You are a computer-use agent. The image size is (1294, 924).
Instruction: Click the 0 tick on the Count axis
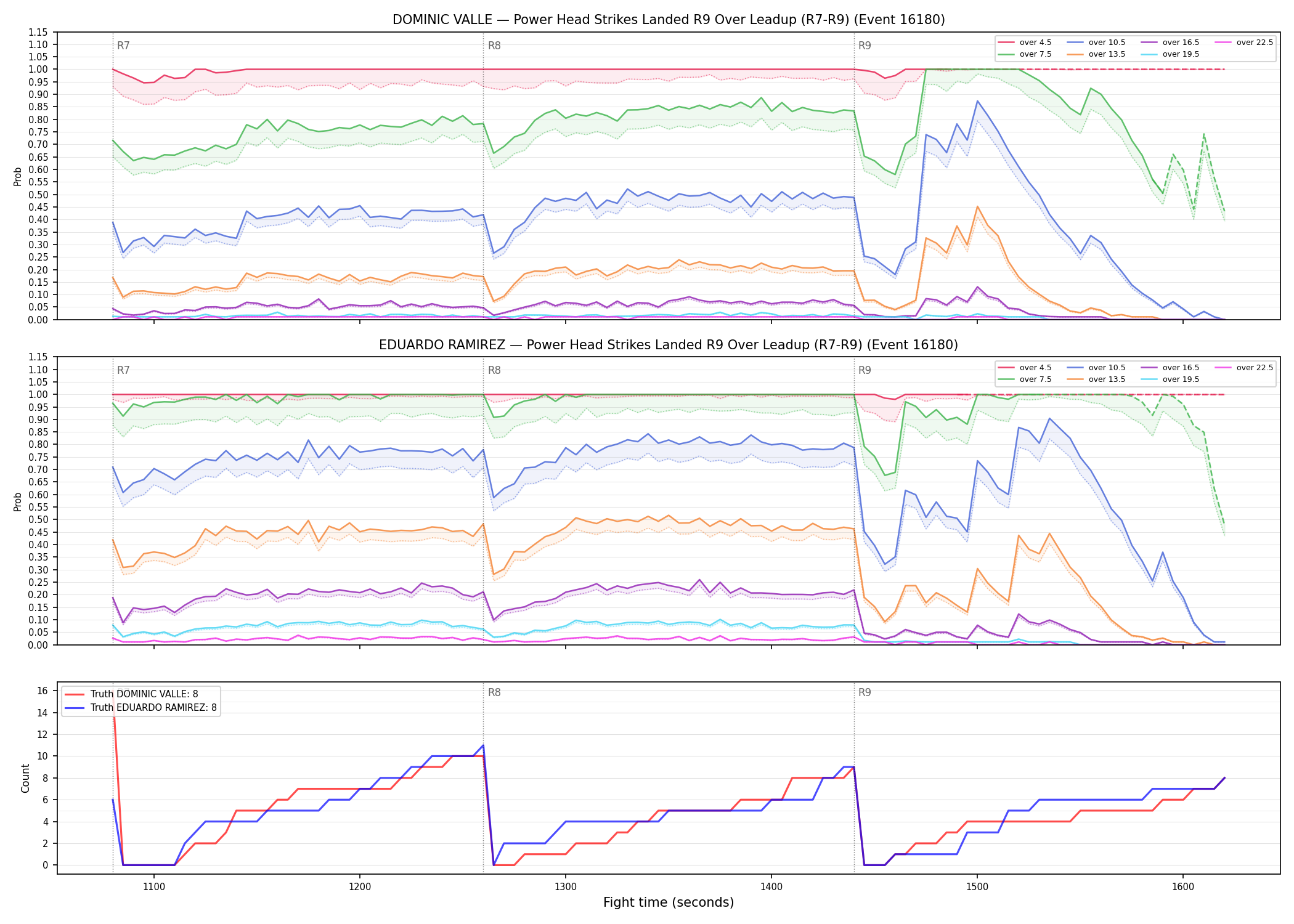45,865
